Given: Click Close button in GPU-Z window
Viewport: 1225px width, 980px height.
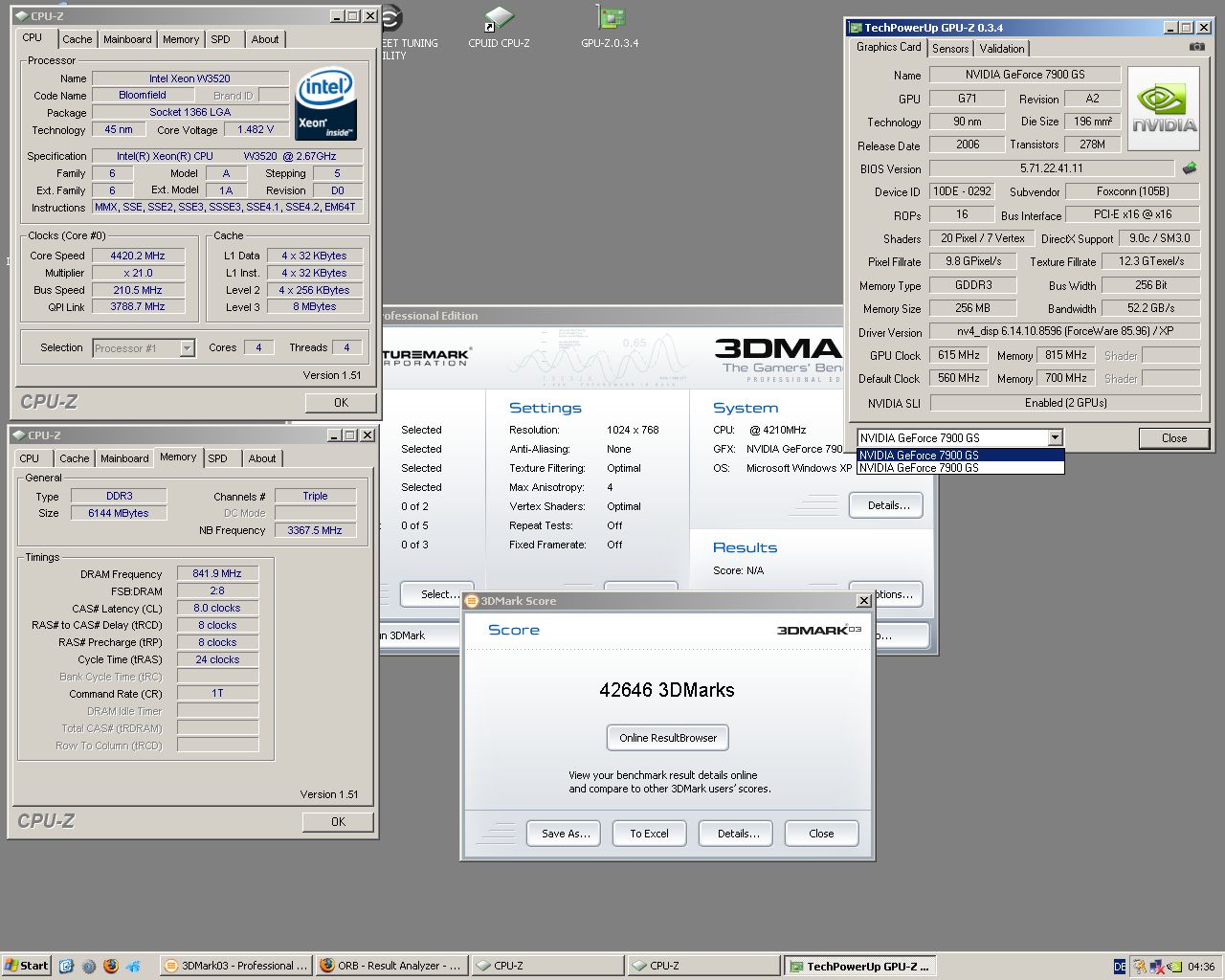Looking at the screenshot, I should click(x=1174, y=438).
